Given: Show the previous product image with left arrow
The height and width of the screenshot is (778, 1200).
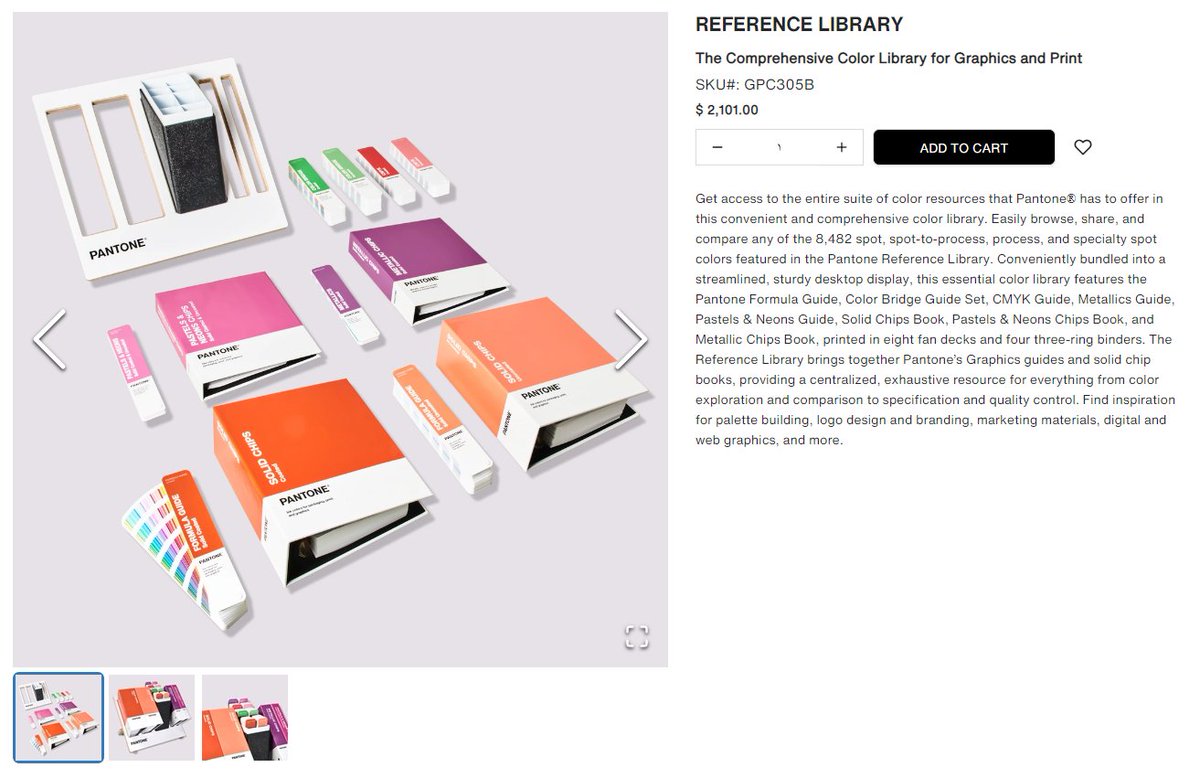Looking at the screenshot, I should [50, 340].
